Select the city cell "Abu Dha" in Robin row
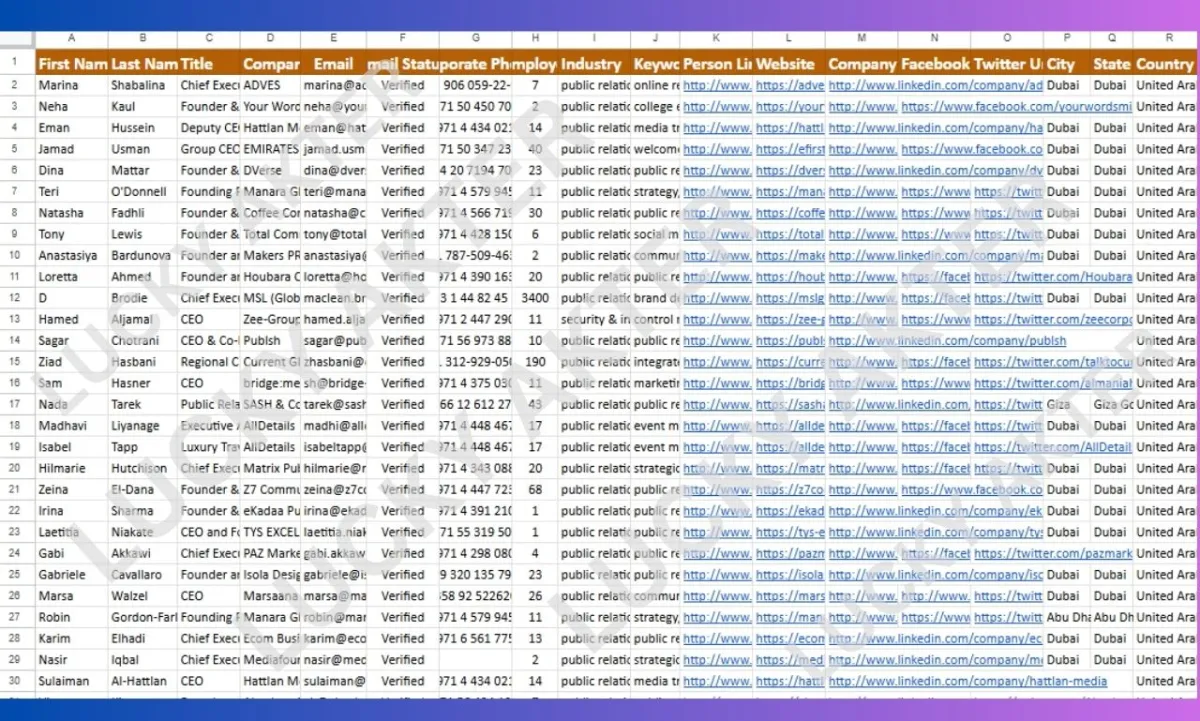The image size is (1200, 721). (x=1067, y=617)
